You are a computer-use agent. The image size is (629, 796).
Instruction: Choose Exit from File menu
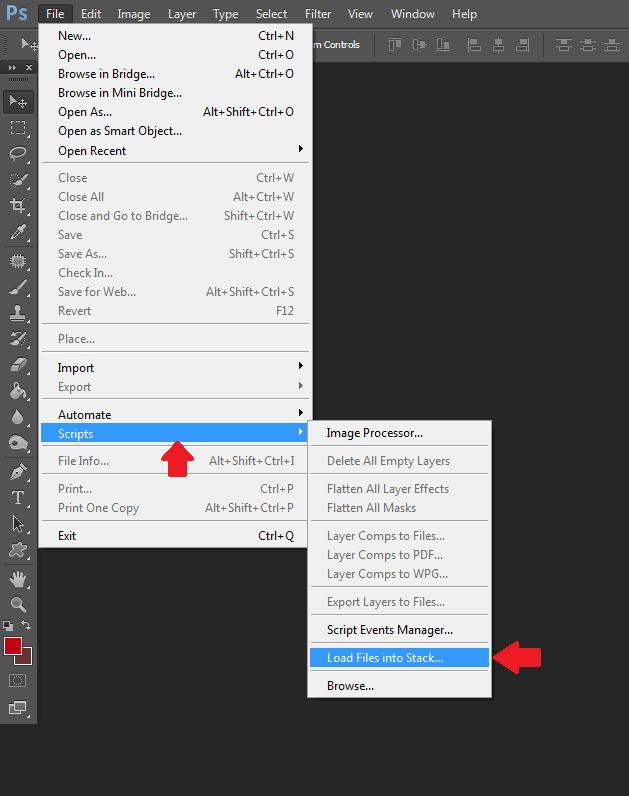click(x=175, y=536)
